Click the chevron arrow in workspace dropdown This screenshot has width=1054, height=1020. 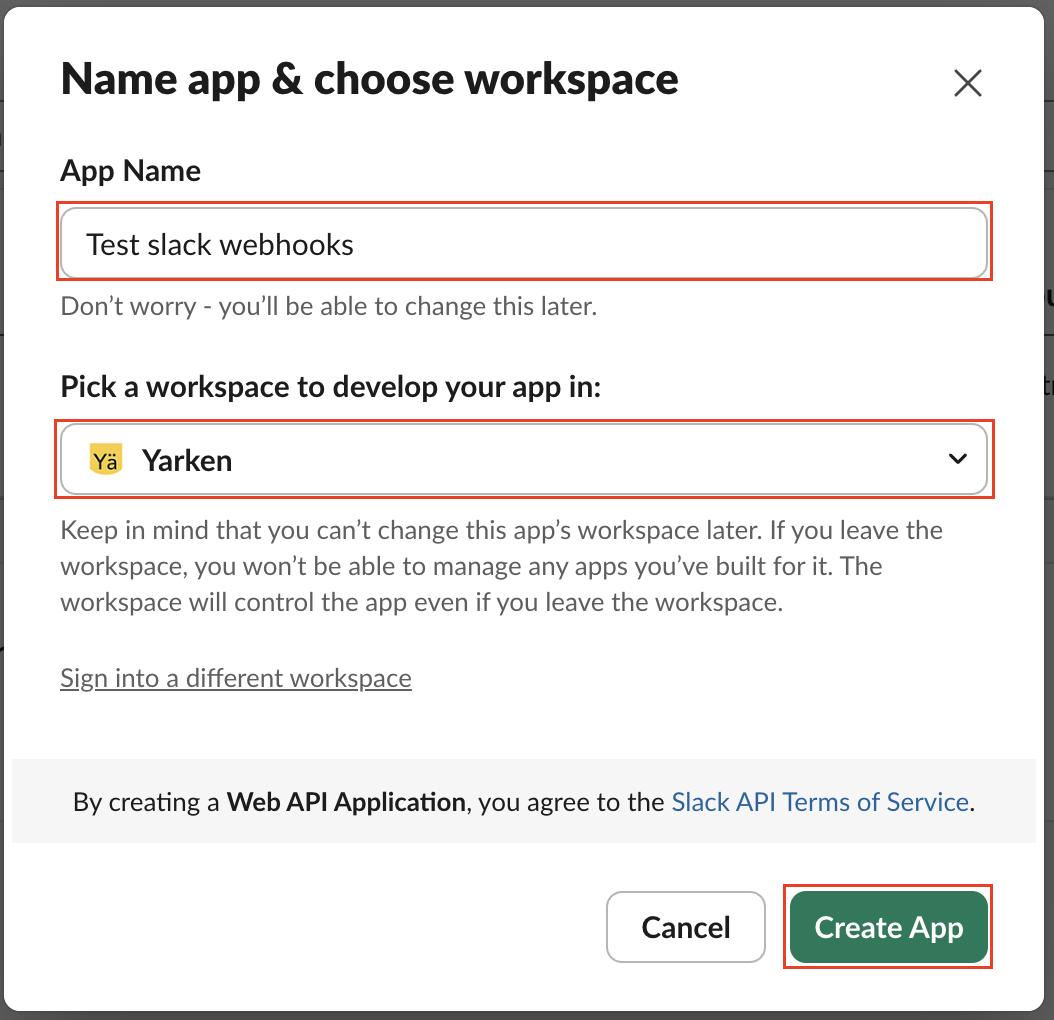coord(957,459)
